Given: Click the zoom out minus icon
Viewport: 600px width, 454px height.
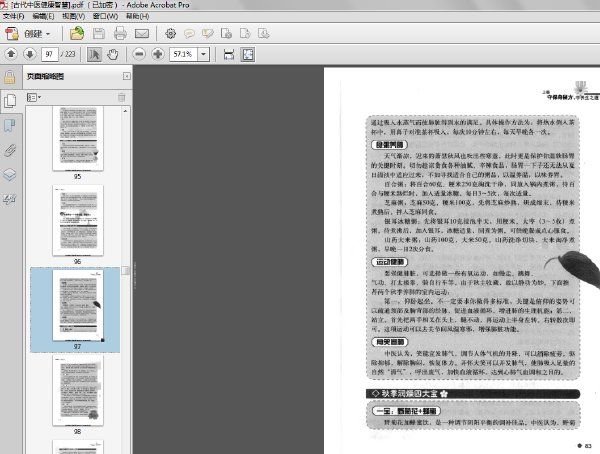Looking at the screenshot, I should (x=138, y=53).
